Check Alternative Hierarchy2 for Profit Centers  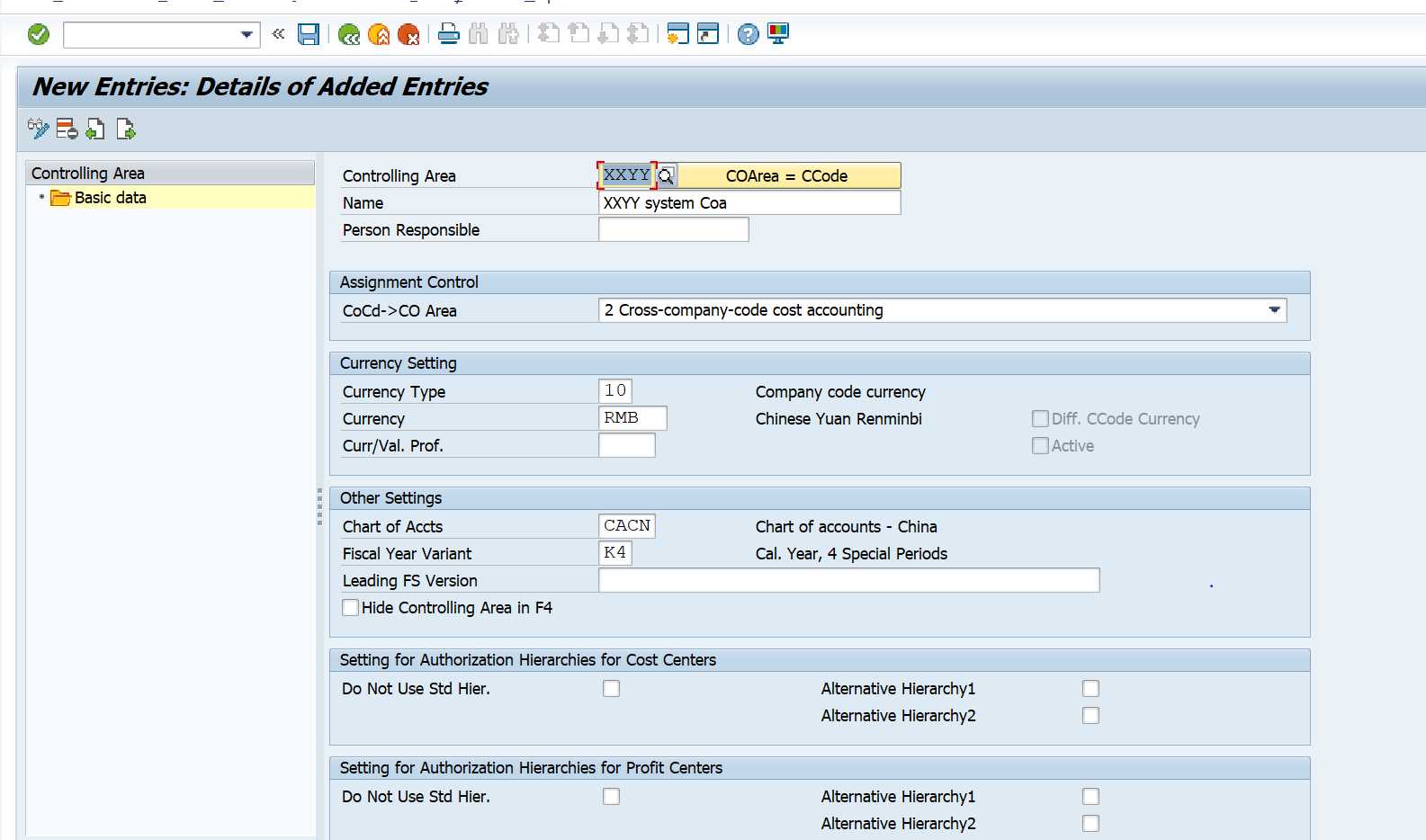(1090, 823)
